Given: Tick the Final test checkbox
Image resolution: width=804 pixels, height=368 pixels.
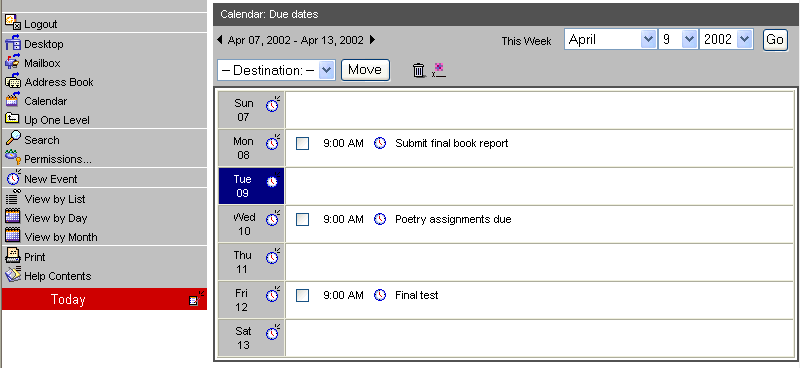Looking at the screenshot, I should point(303,295).
